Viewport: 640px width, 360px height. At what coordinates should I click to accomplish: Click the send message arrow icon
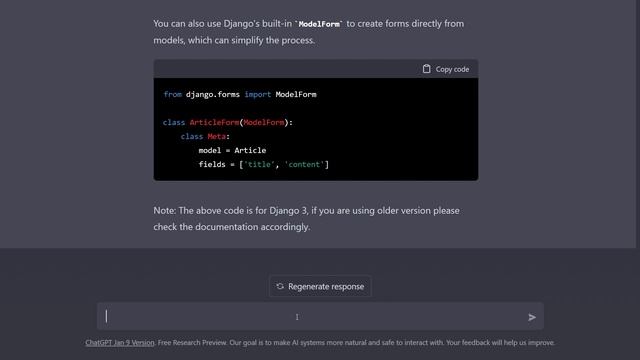pos(531,317)
